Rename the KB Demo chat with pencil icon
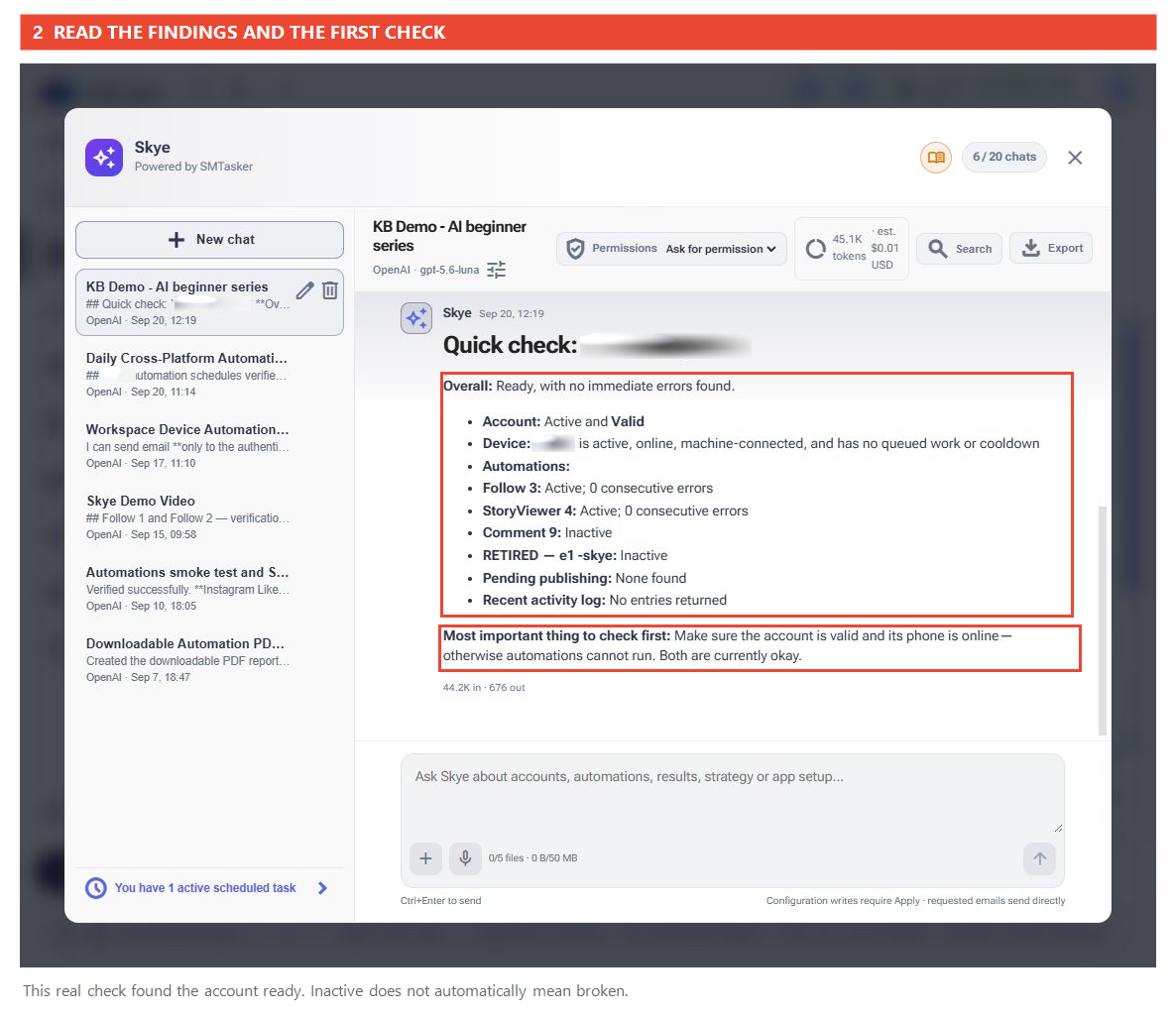1176x1019 pixels. pyautogui.click(x=304, y=290)
